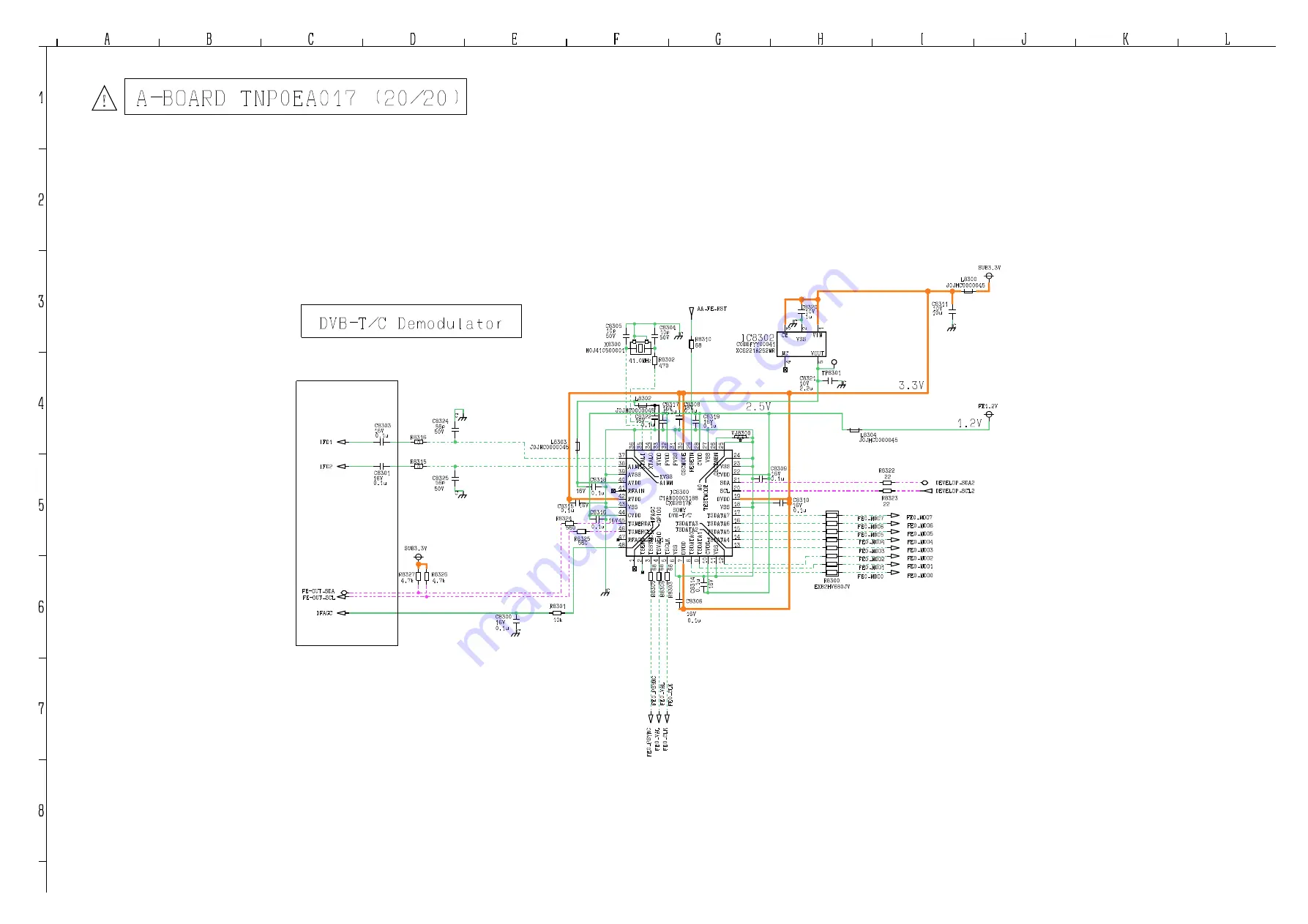Click the IFD1 signal label
Screen dimensions: 1308x924
pos(326,442)
